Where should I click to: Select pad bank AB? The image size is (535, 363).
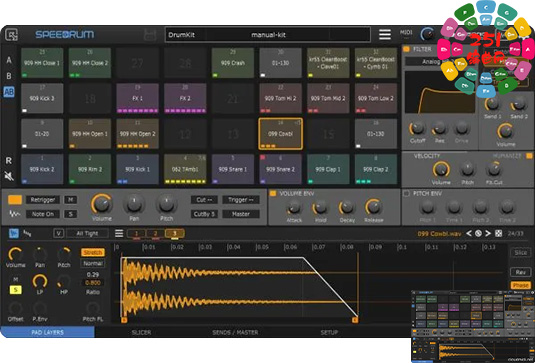pyautogui.click(x=9, y=92)
